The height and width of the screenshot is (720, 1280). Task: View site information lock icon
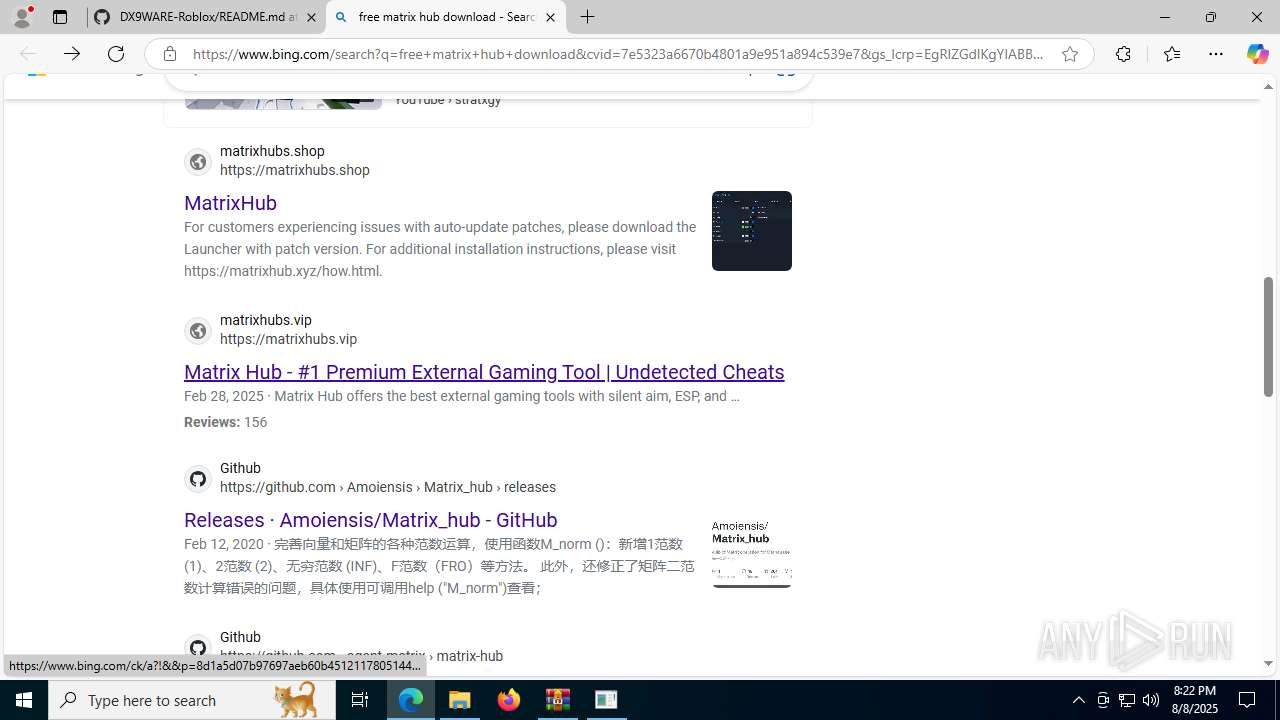coord(170,54)
